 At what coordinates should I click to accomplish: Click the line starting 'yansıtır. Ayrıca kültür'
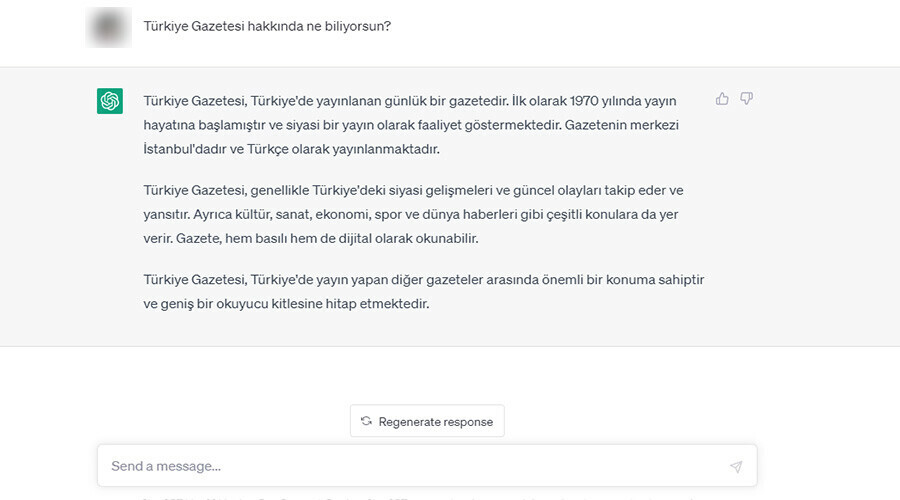pyautogui.click(x=411, y=214)
